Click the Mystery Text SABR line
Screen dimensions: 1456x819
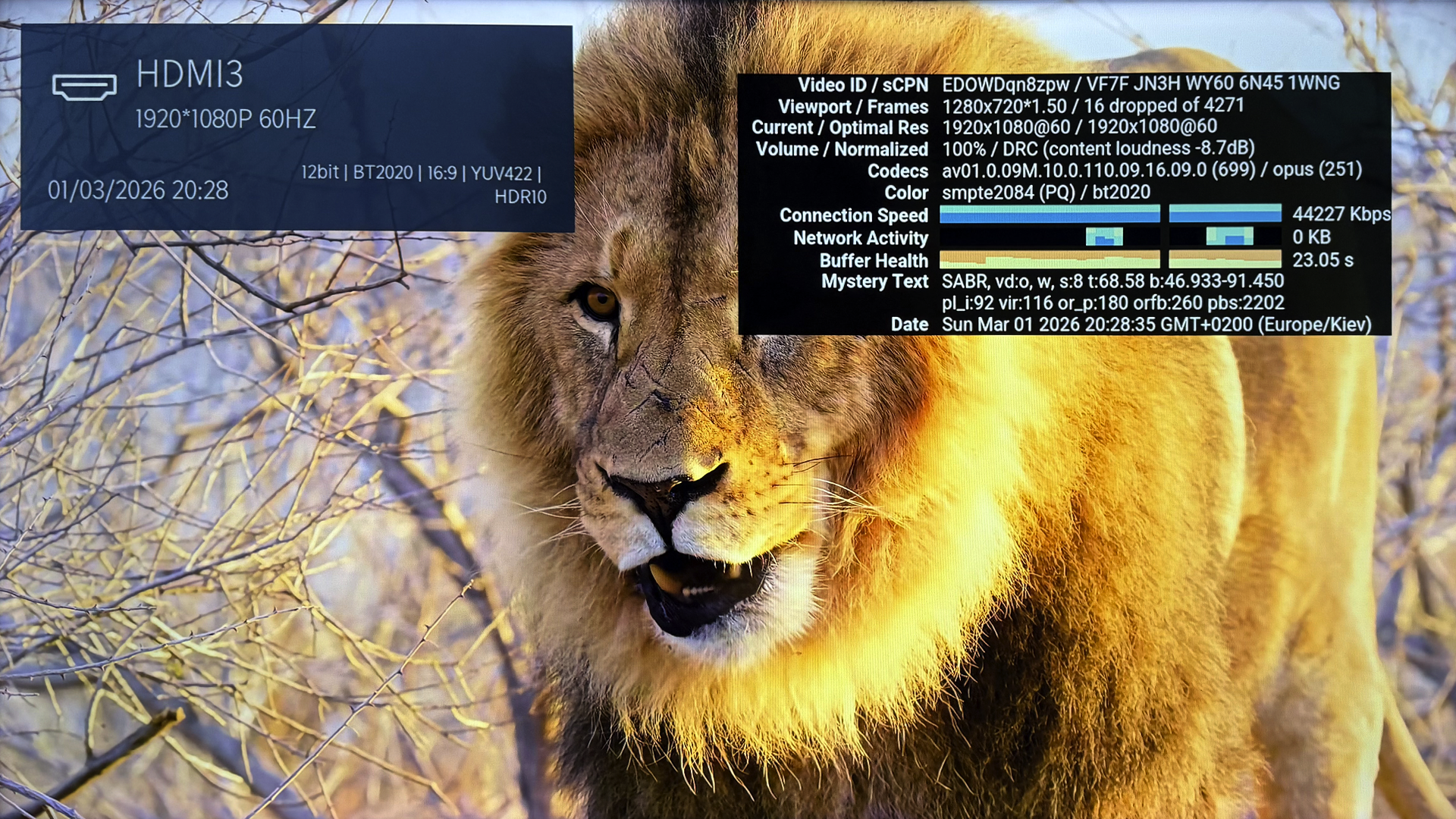pos(1112,281)
